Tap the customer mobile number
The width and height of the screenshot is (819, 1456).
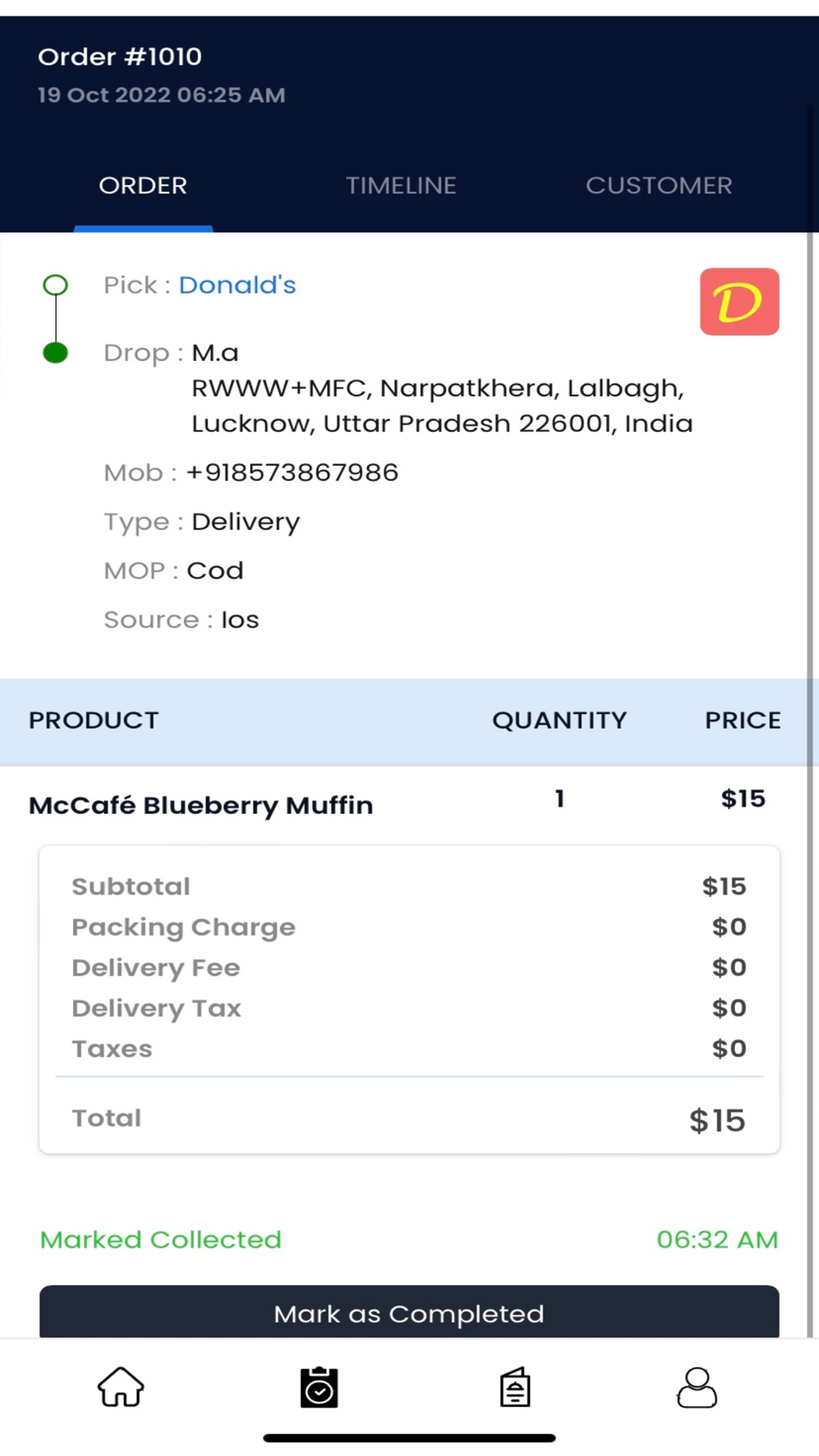(292, 473)
